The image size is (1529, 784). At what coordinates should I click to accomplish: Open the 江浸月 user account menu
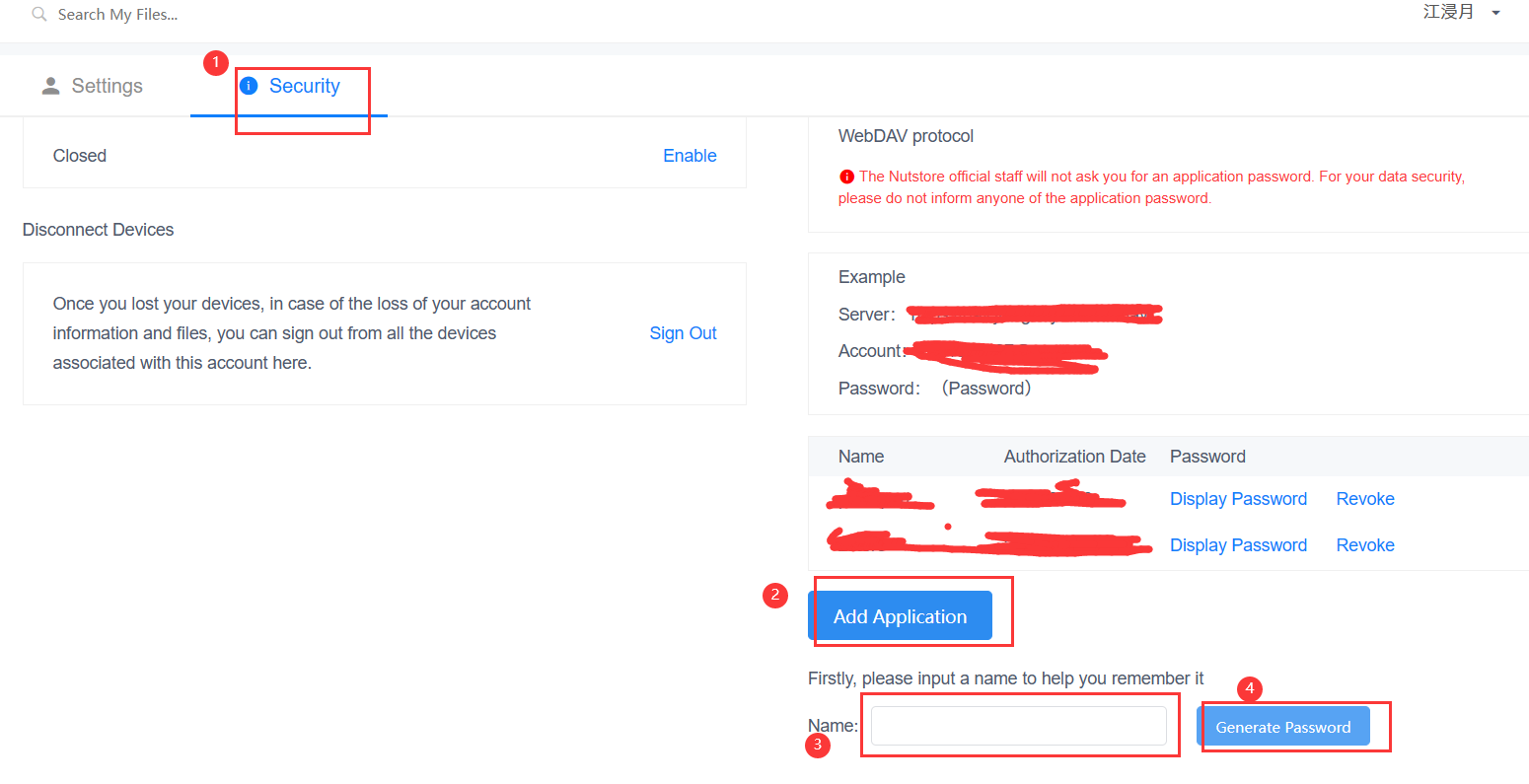[1448, 12]
